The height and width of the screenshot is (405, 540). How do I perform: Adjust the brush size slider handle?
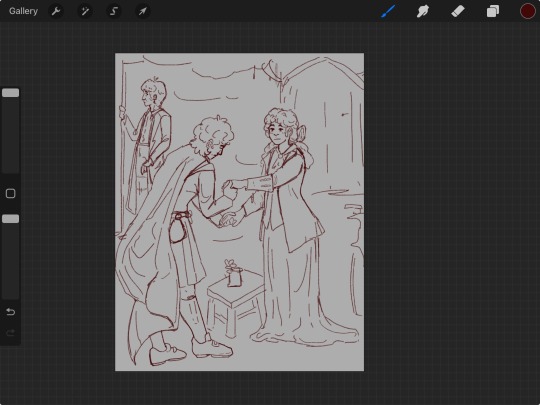click(x=11, y=93)
